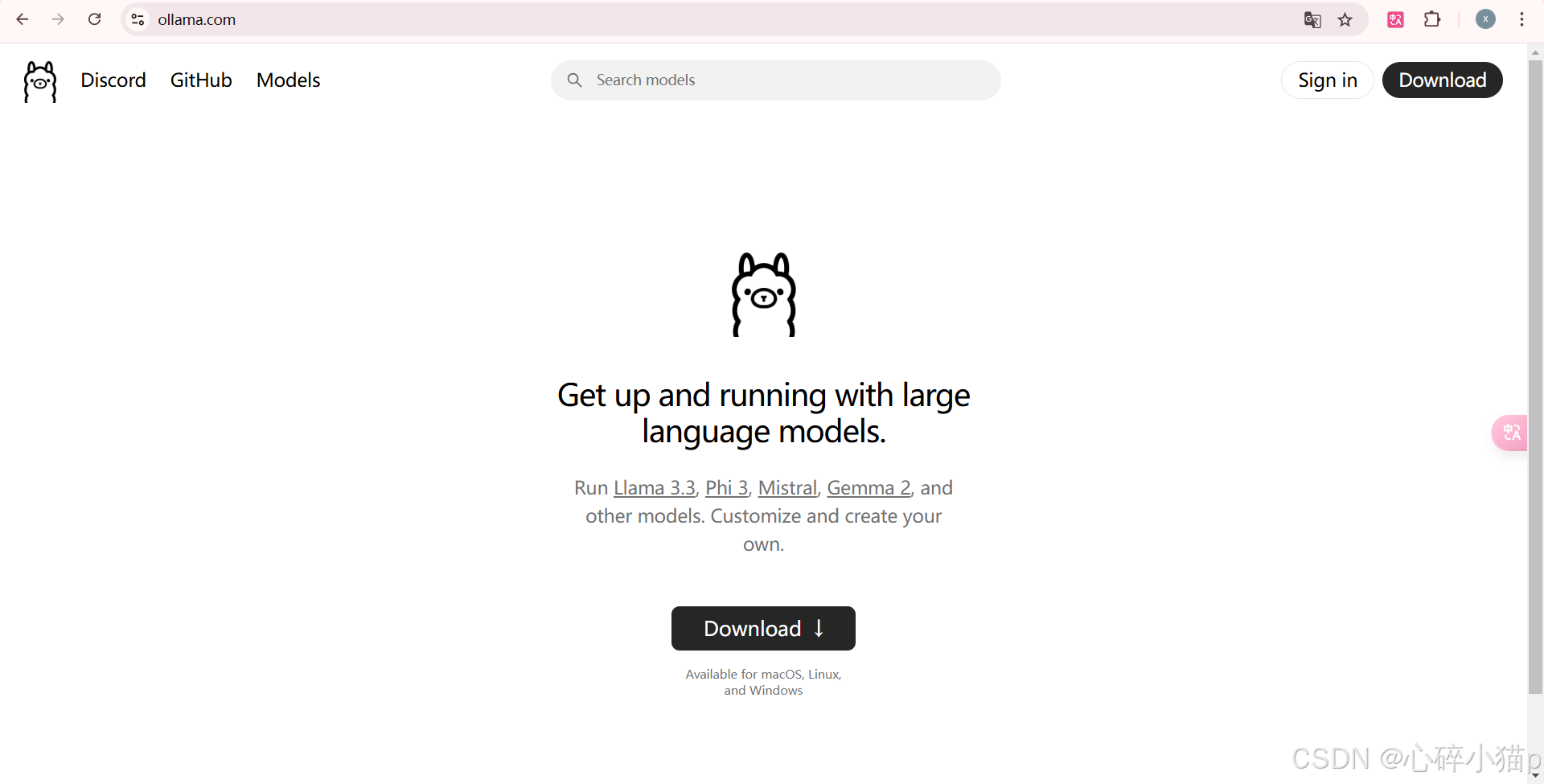The image size is (1544, 784).
Task: Click the search magnifier icon
Action: tap(574, 80)
